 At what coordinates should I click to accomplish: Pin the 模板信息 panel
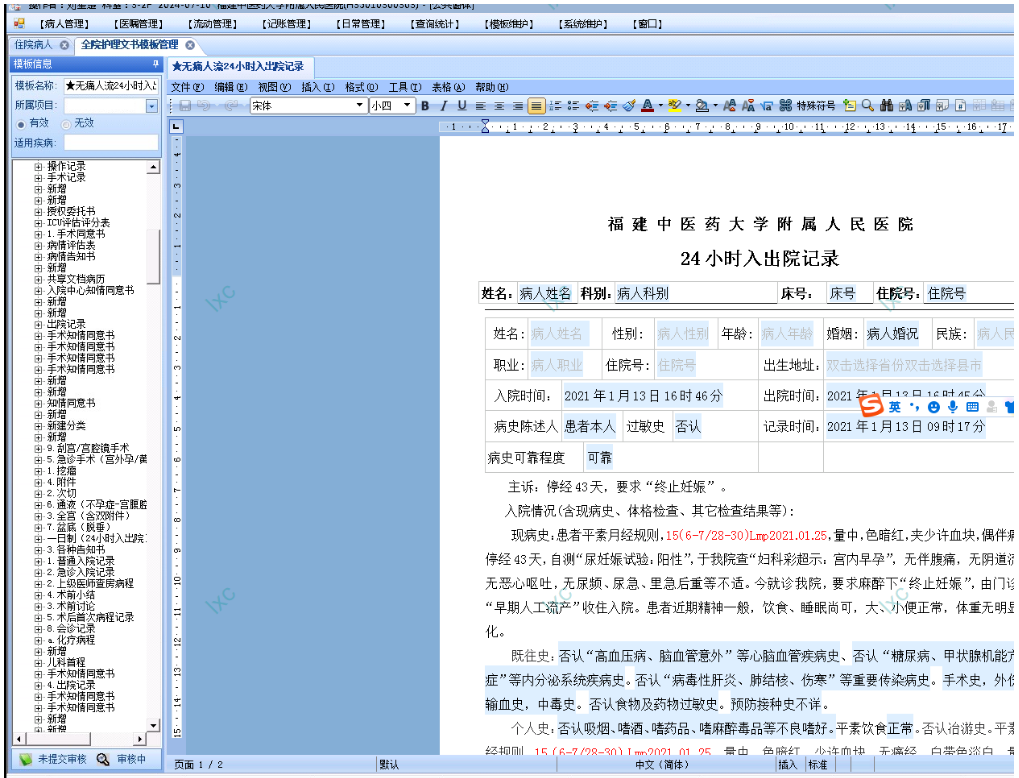[153, 64]
